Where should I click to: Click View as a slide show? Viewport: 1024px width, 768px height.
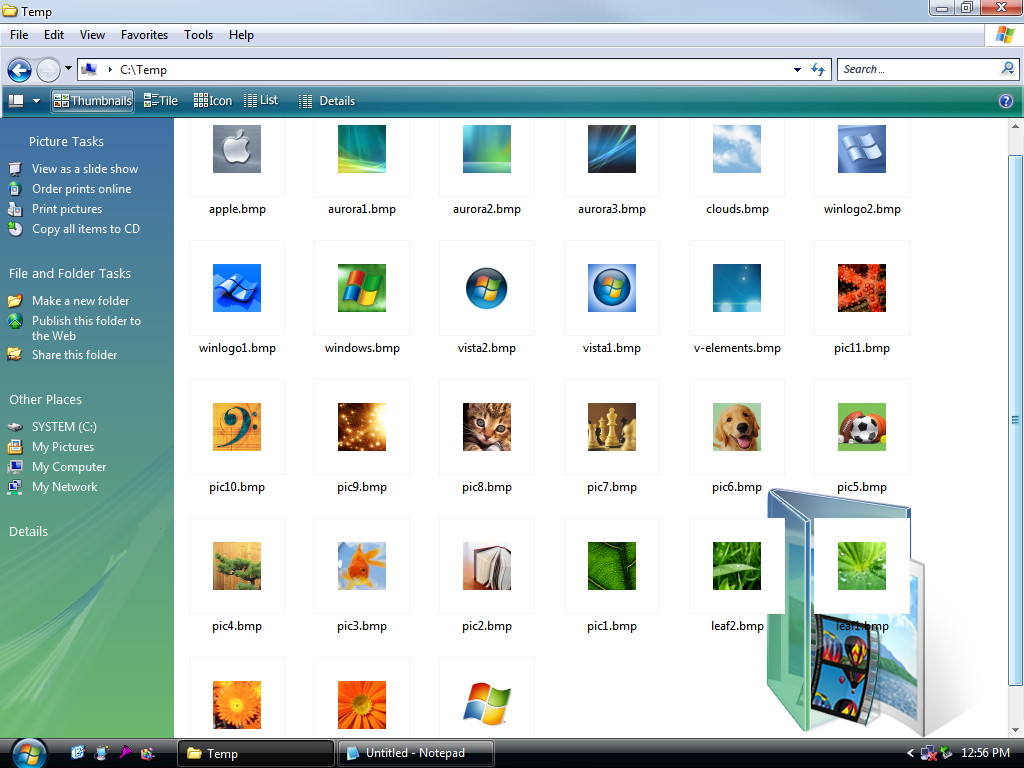click(x=85, y=169)
